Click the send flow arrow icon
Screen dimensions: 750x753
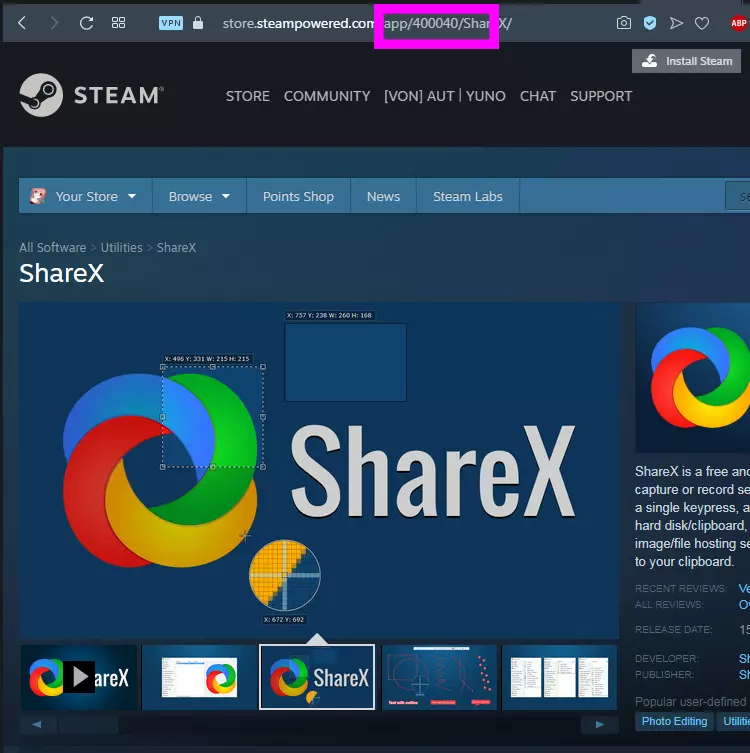click(x=676, y=23)
